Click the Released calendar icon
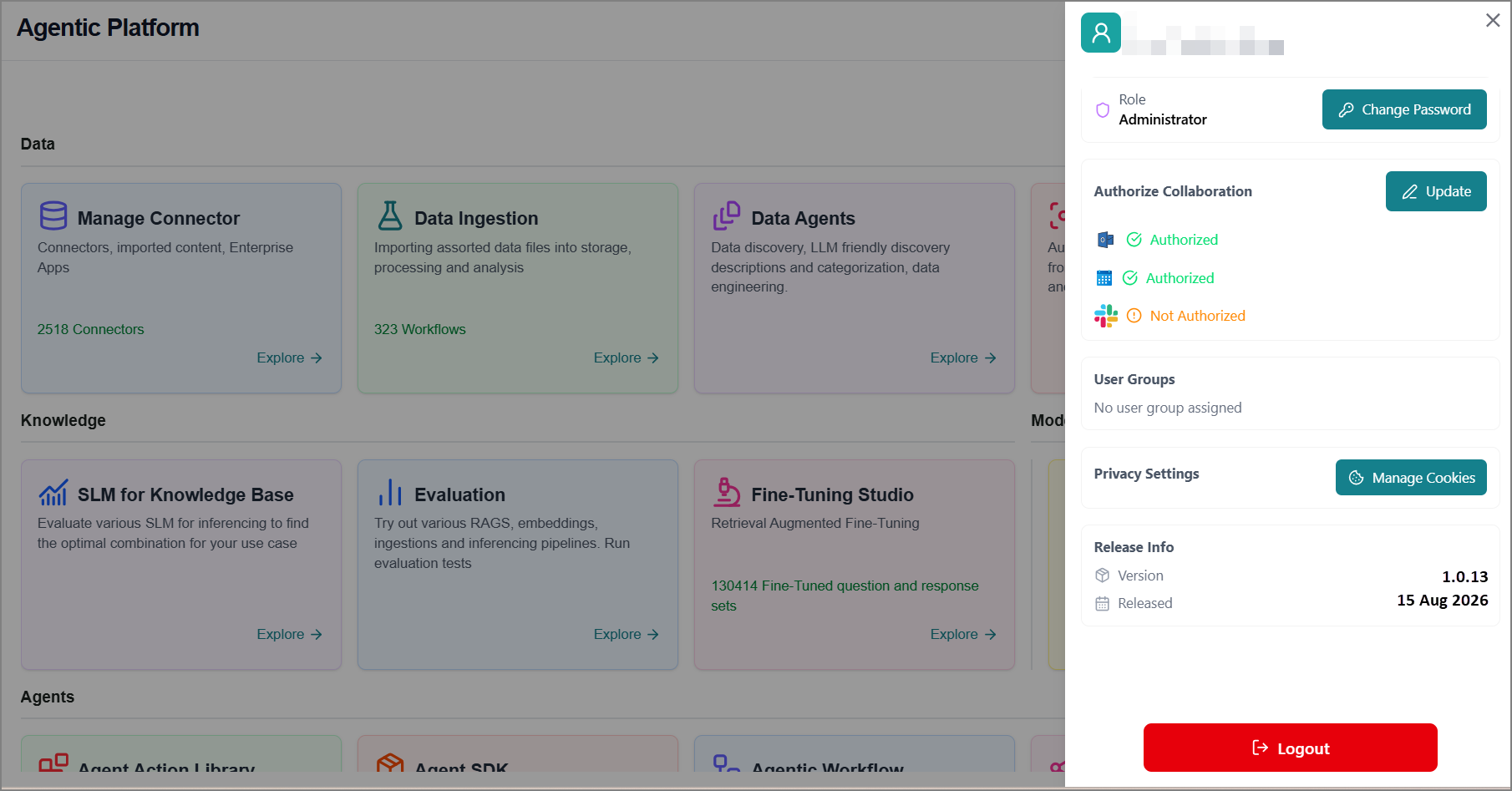The height and width of the screenshot is (791, 1512). point(1103,603)
